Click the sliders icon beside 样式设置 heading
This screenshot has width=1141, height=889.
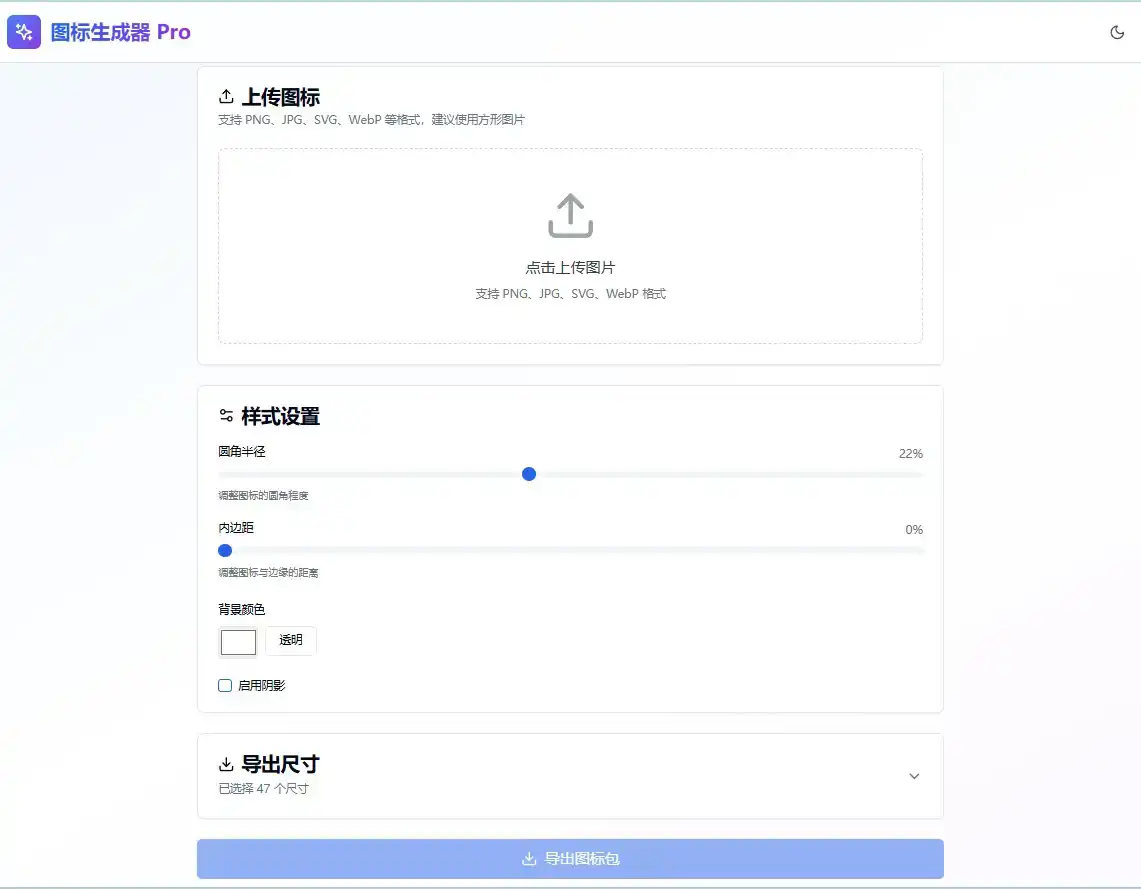tap(226, 415)
